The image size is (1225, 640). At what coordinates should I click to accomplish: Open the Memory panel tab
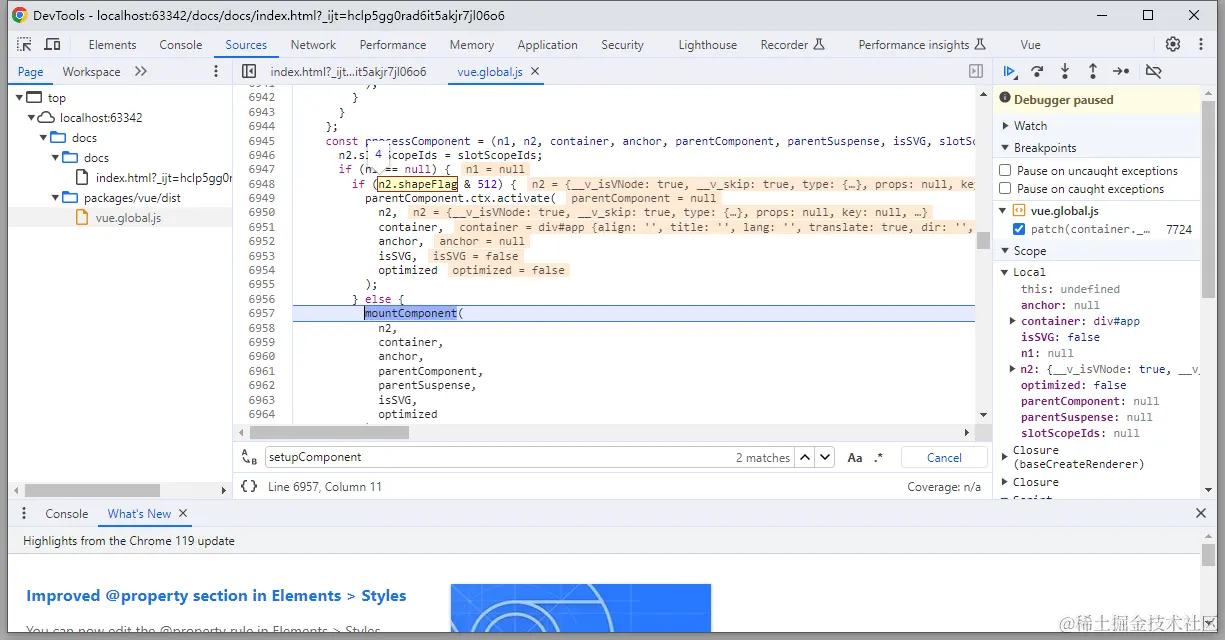point(472,45)
